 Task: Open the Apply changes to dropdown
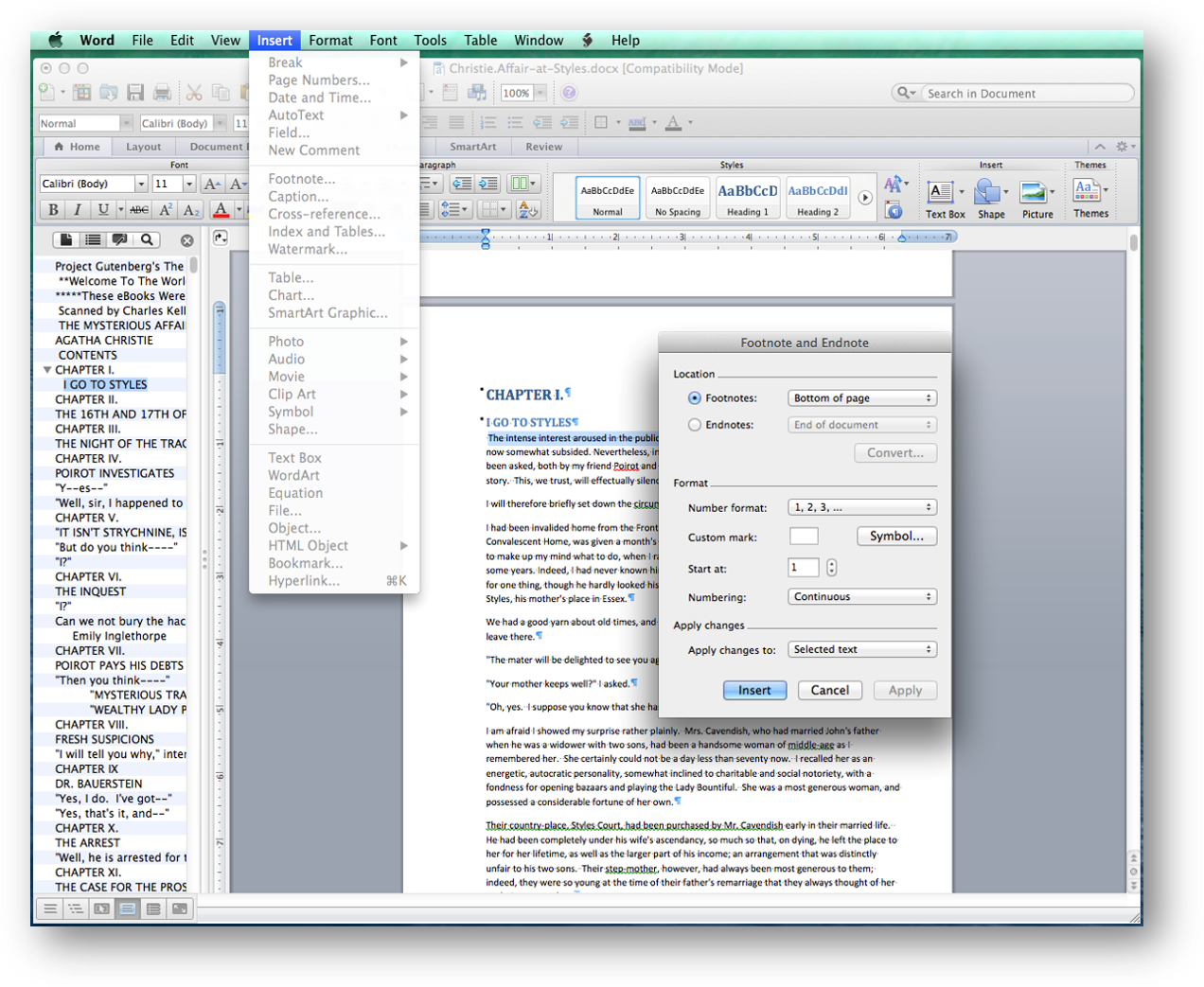[x=861, y=649]
